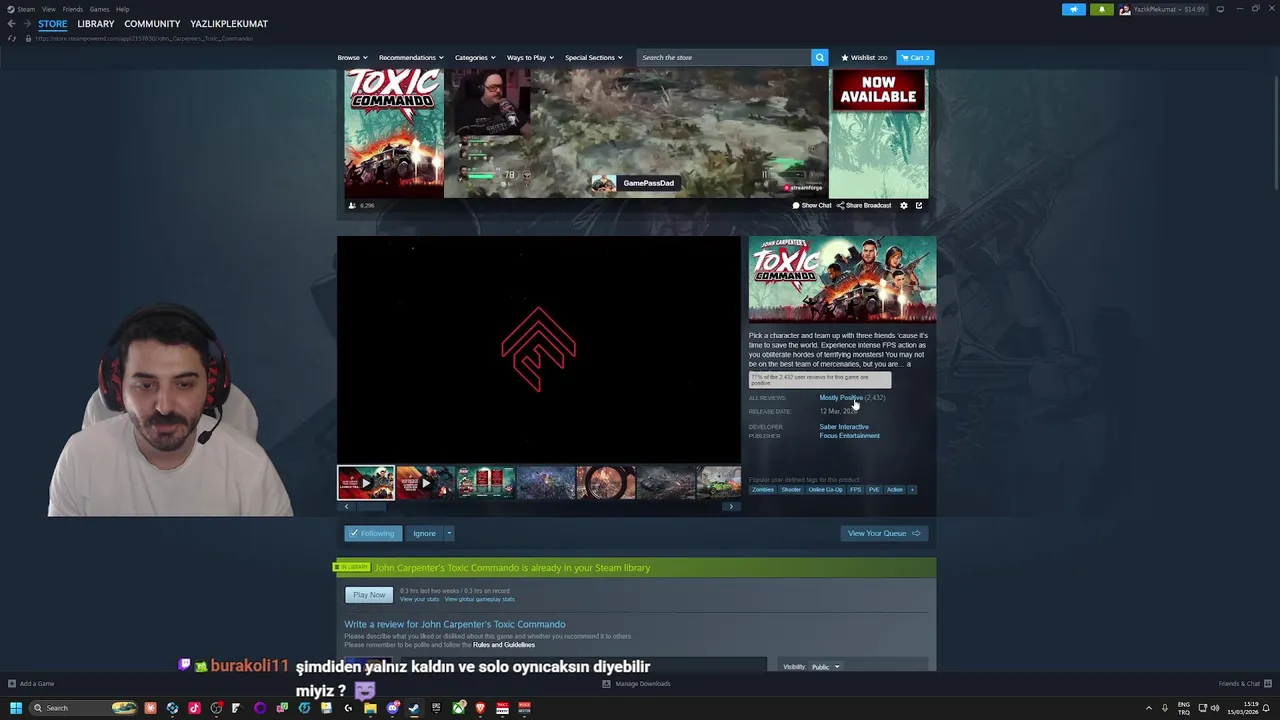This screenshot has height=720, width=1280.
Task: Click the Play Now button
Action: pos(369,595)
